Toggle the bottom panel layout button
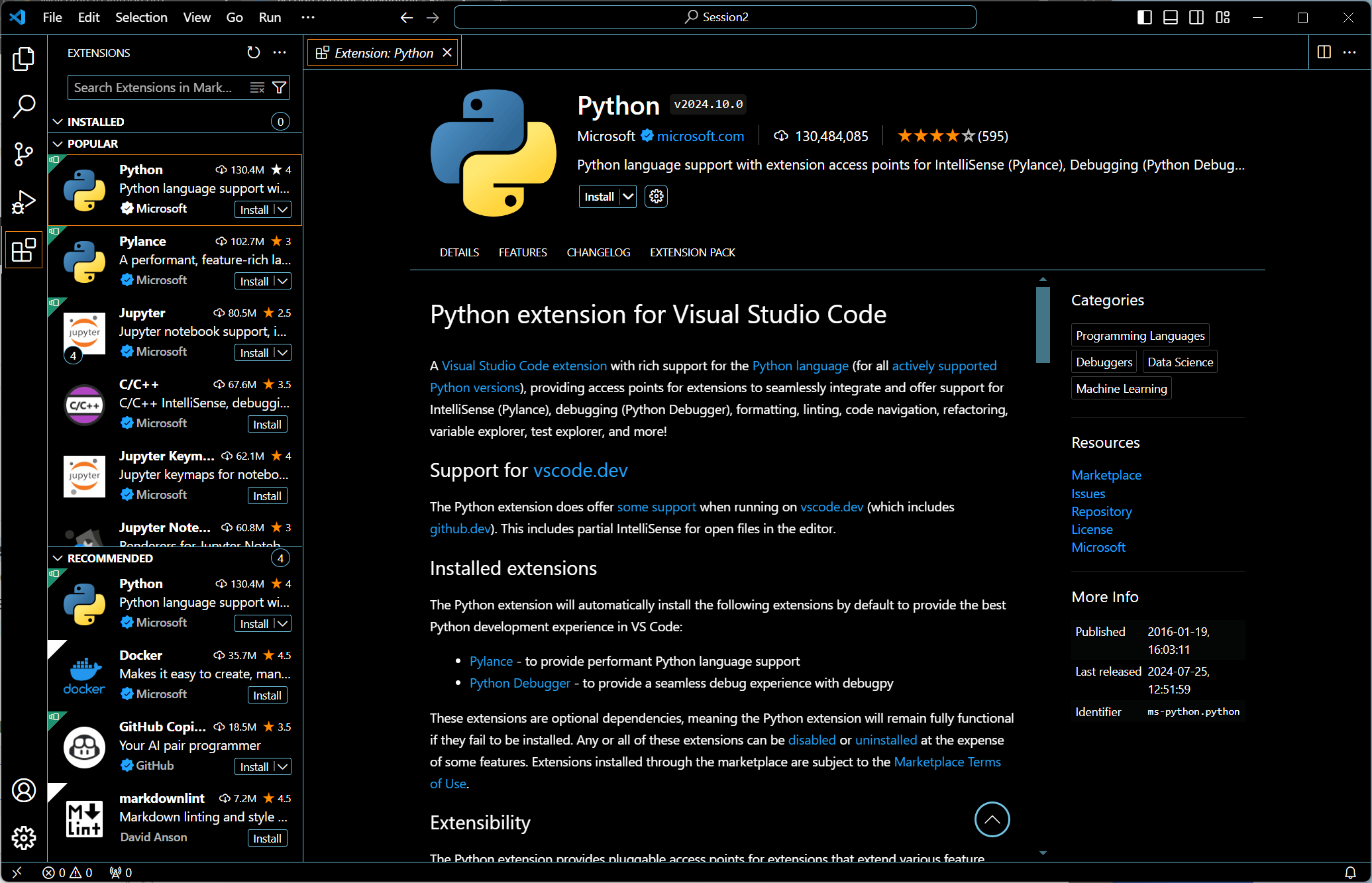The image size is (1372, 883). (x=1171, y=17)
